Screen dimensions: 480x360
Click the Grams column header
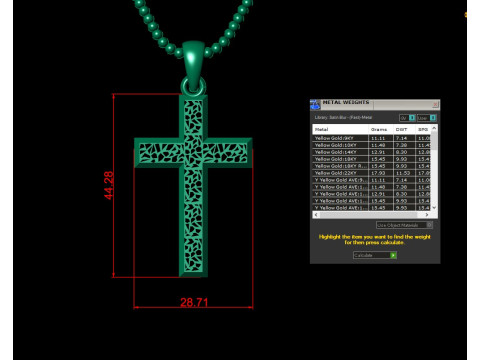click(x=381, y=129)
